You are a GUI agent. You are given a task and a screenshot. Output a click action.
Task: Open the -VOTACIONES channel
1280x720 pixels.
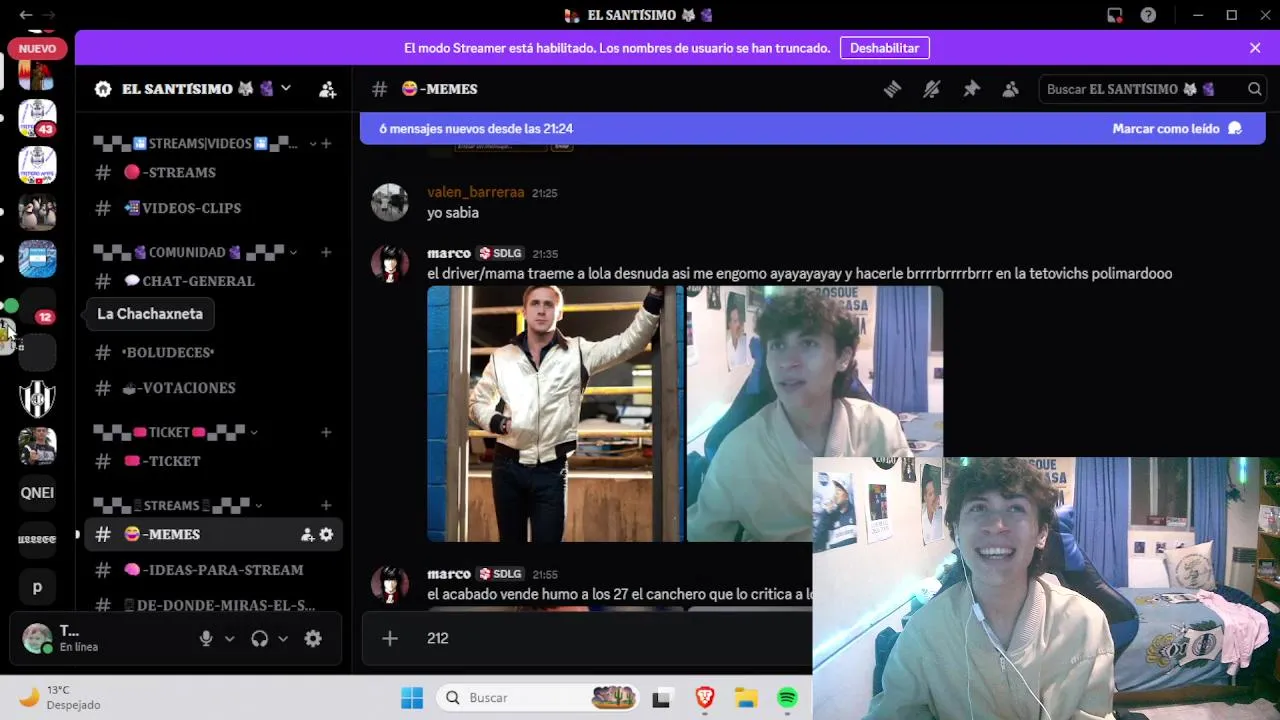point(214,388)
